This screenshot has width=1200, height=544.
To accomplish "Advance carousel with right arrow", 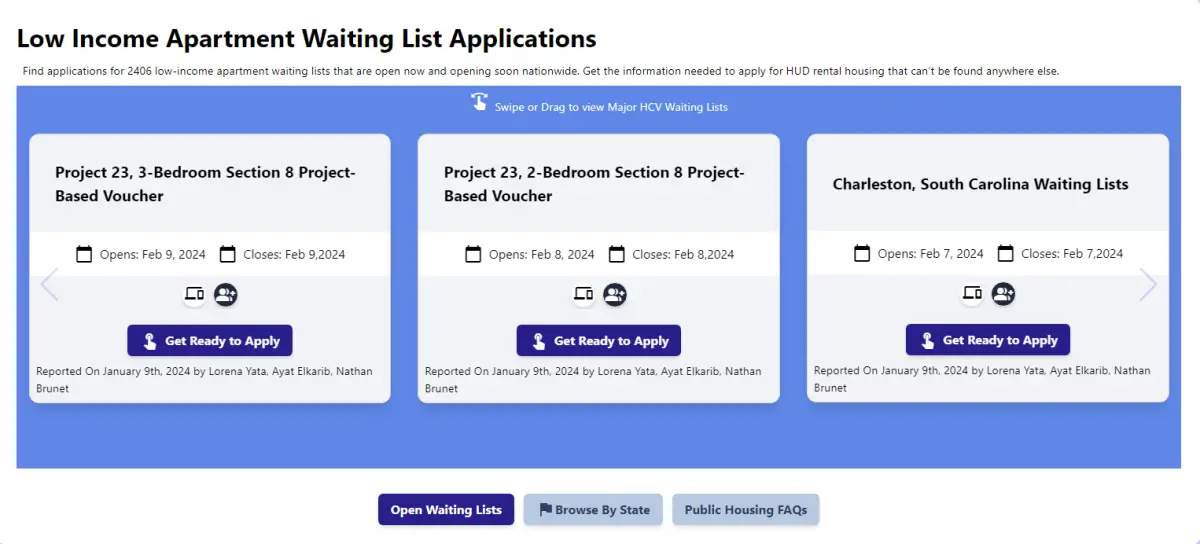I will 1148,285.
